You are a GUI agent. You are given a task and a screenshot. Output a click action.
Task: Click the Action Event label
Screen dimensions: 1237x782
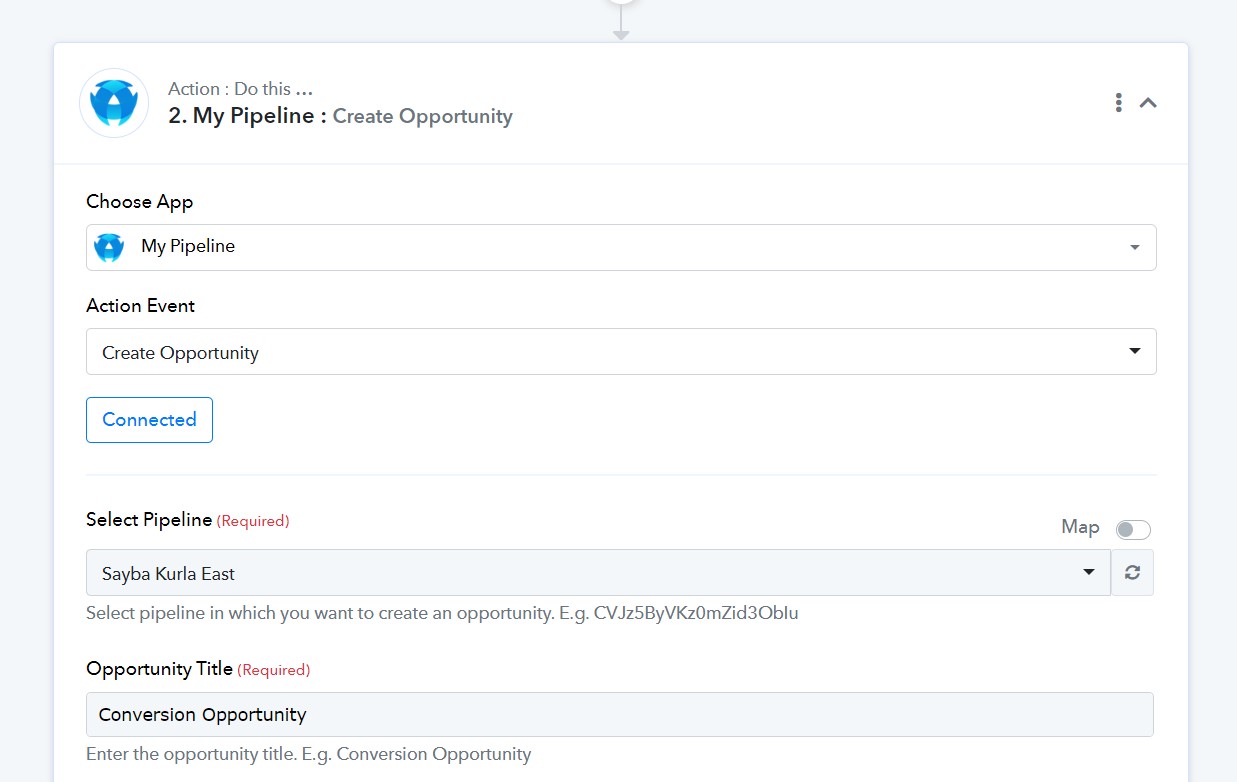pos(140,306)
